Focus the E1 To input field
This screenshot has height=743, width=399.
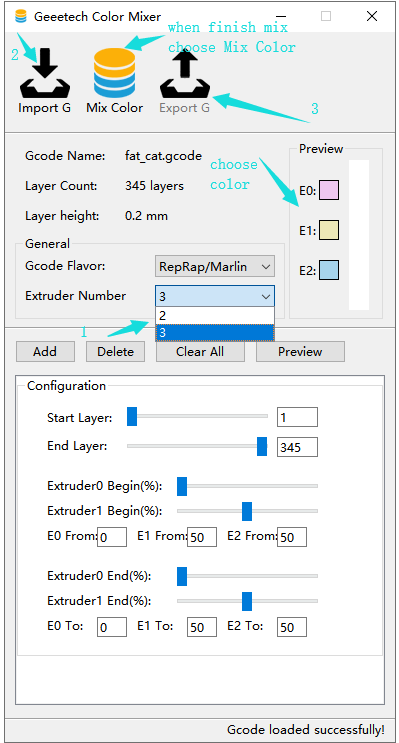[202, 627]
